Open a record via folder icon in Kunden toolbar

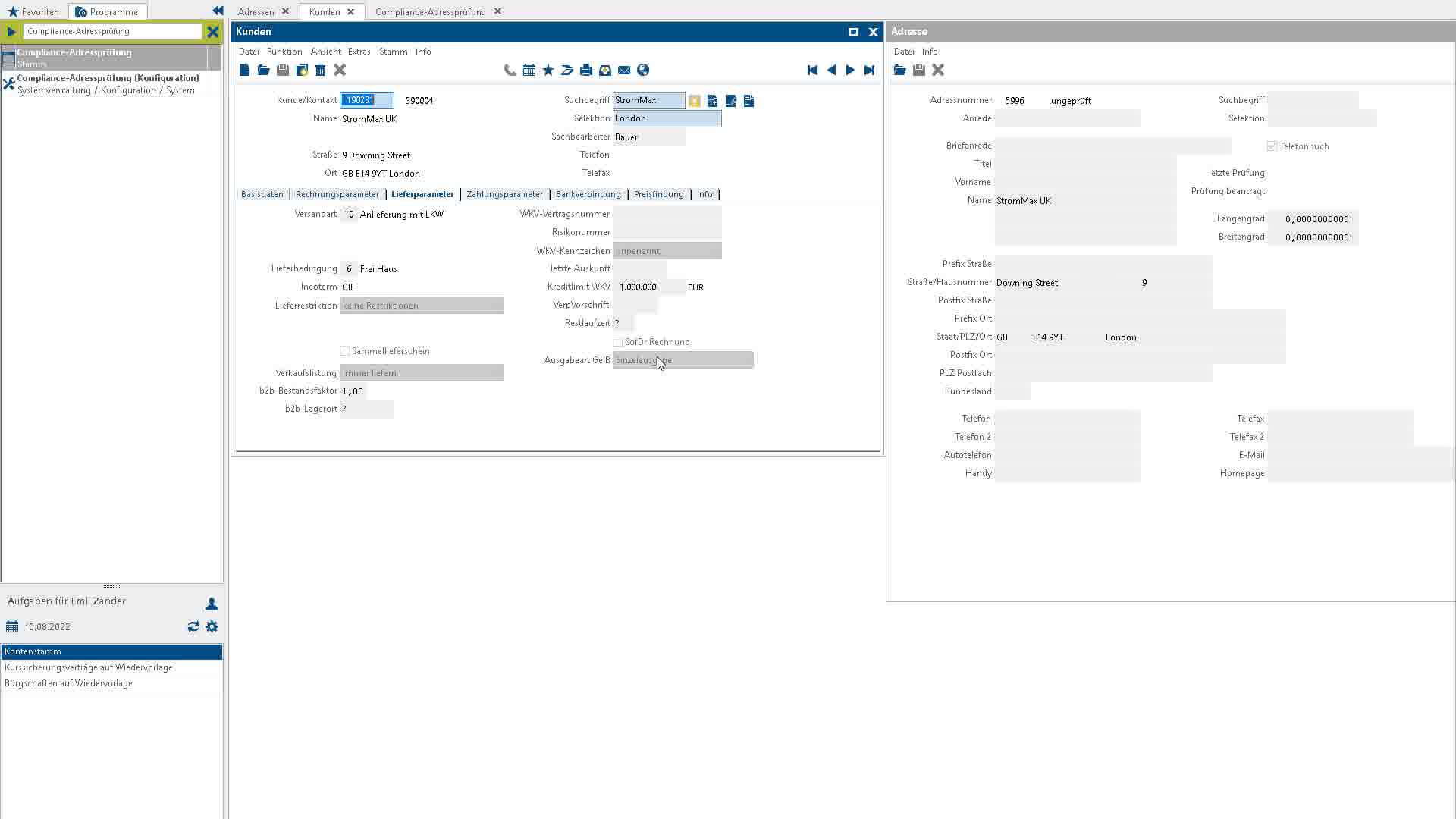263,70
